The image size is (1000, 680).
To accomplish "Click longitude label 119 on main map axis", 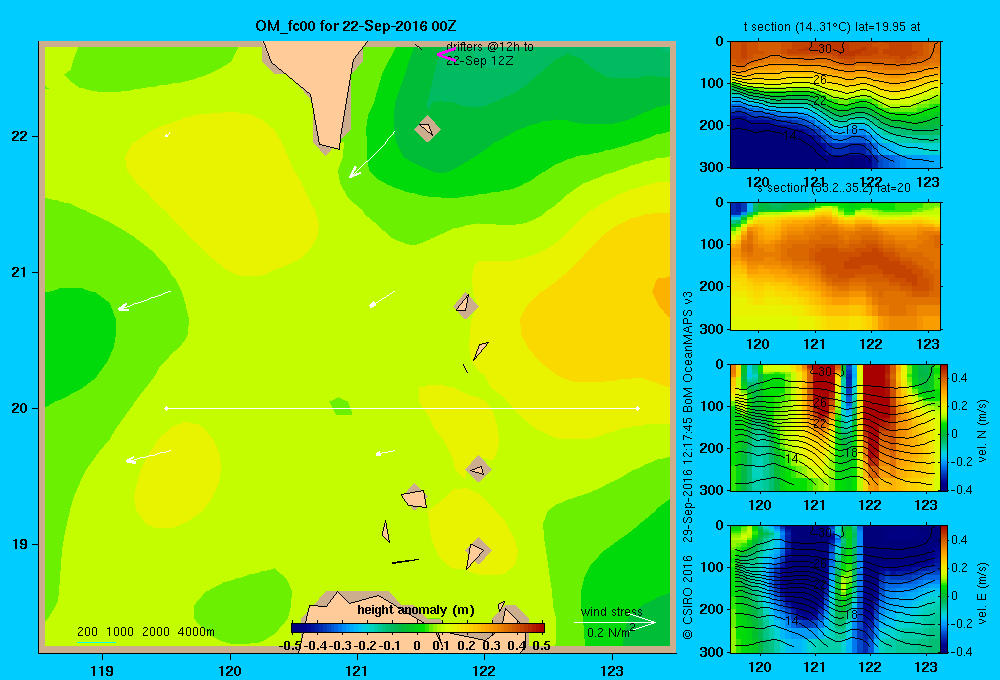I will click(102, 670).
